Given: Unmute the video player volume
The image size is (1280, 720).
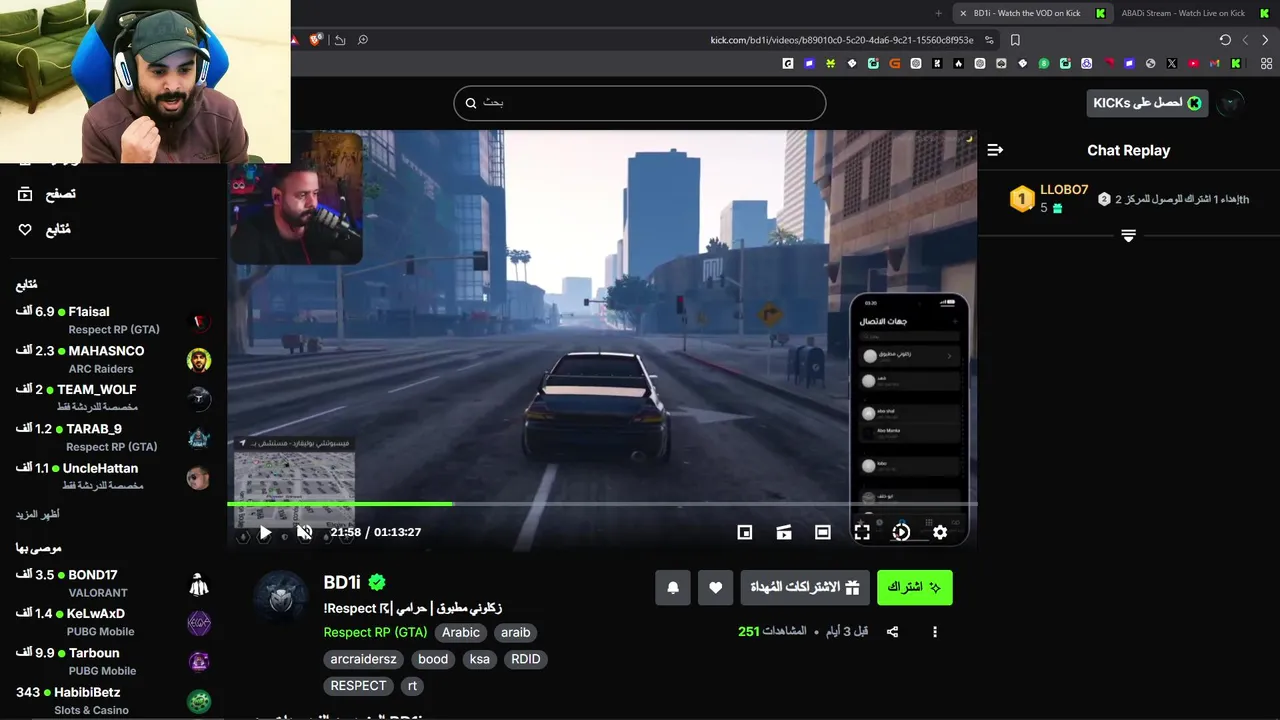Looking at the screenshot, I should pyautogui.click(x=305, y=533).
